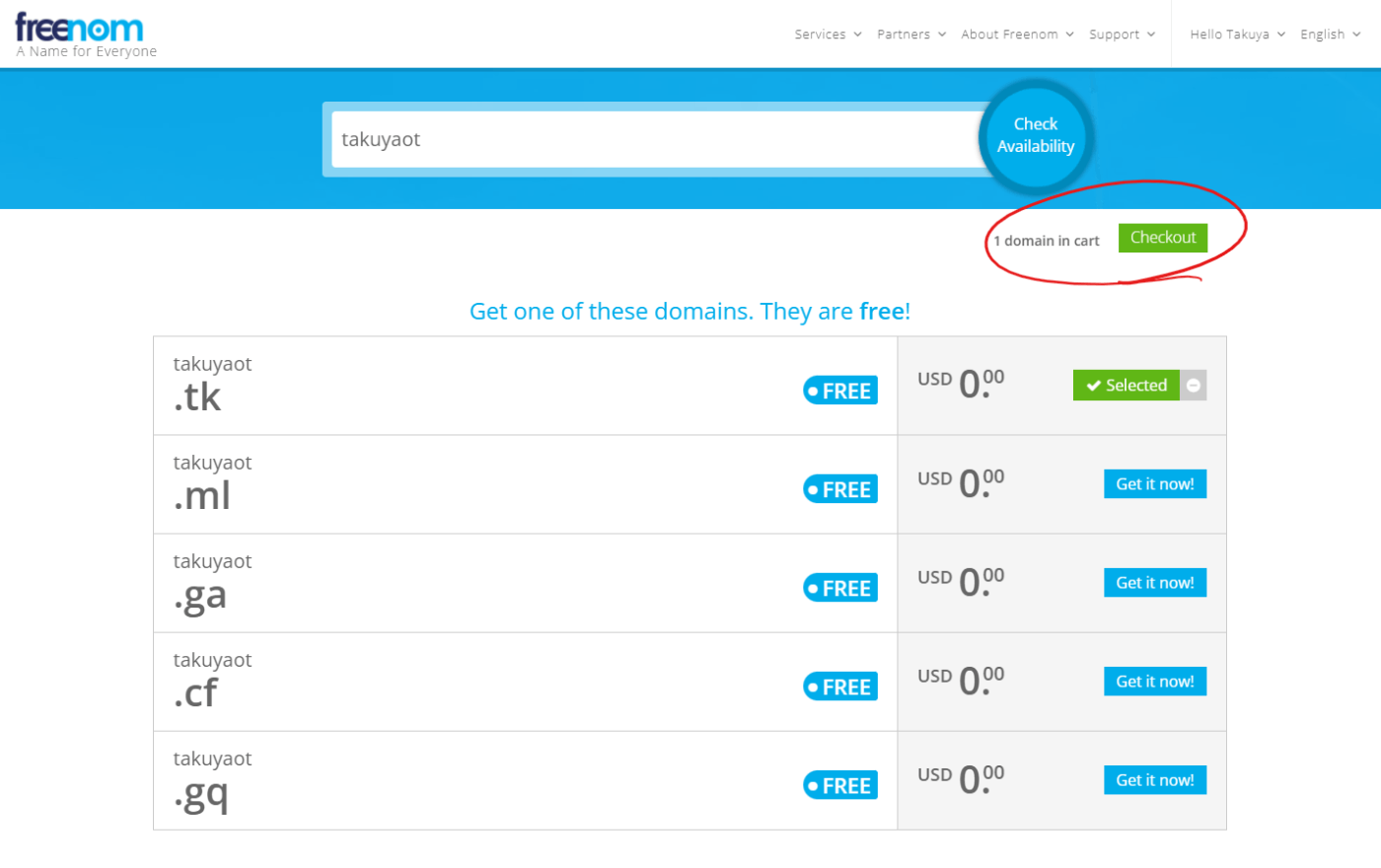Open the Support dropdown menu
The image size is (1381, 868).
(1122, 35)
